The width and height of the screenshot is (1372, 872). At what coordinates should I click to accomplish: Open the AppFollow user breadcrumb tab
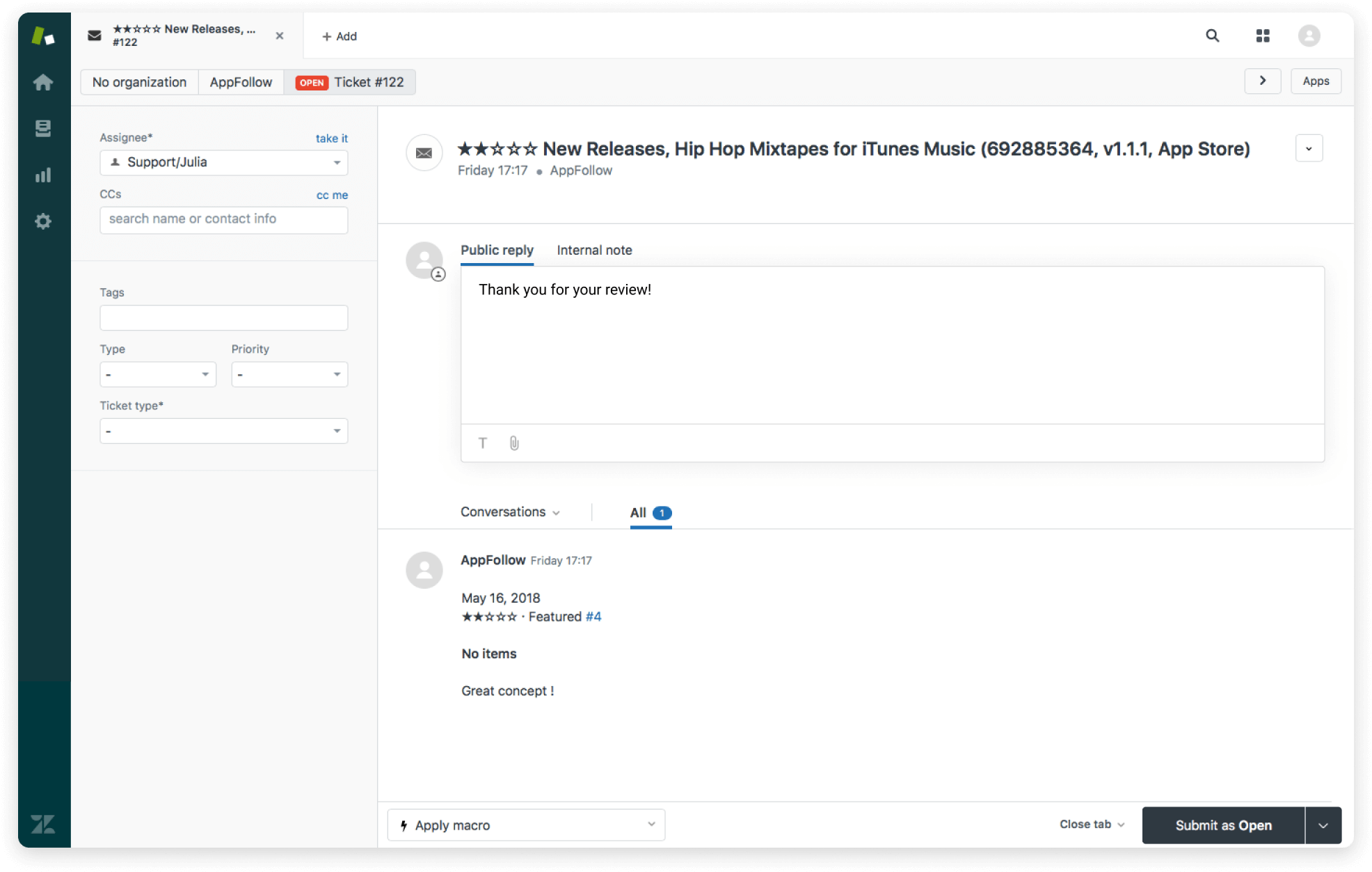[241, 82]
